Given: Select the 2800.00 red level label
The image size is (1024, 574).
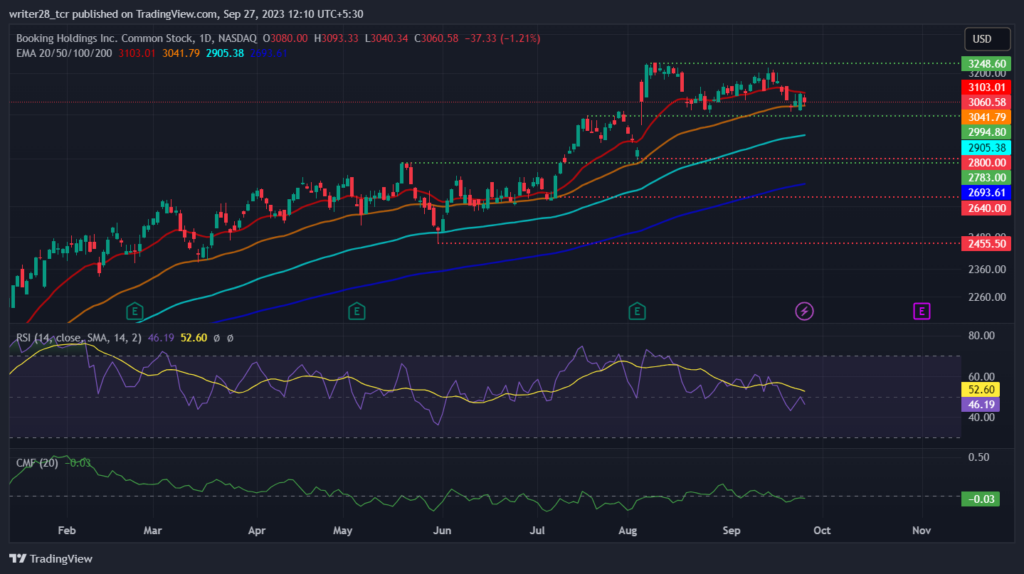Looking at the screenshot, I should point(986,163).
